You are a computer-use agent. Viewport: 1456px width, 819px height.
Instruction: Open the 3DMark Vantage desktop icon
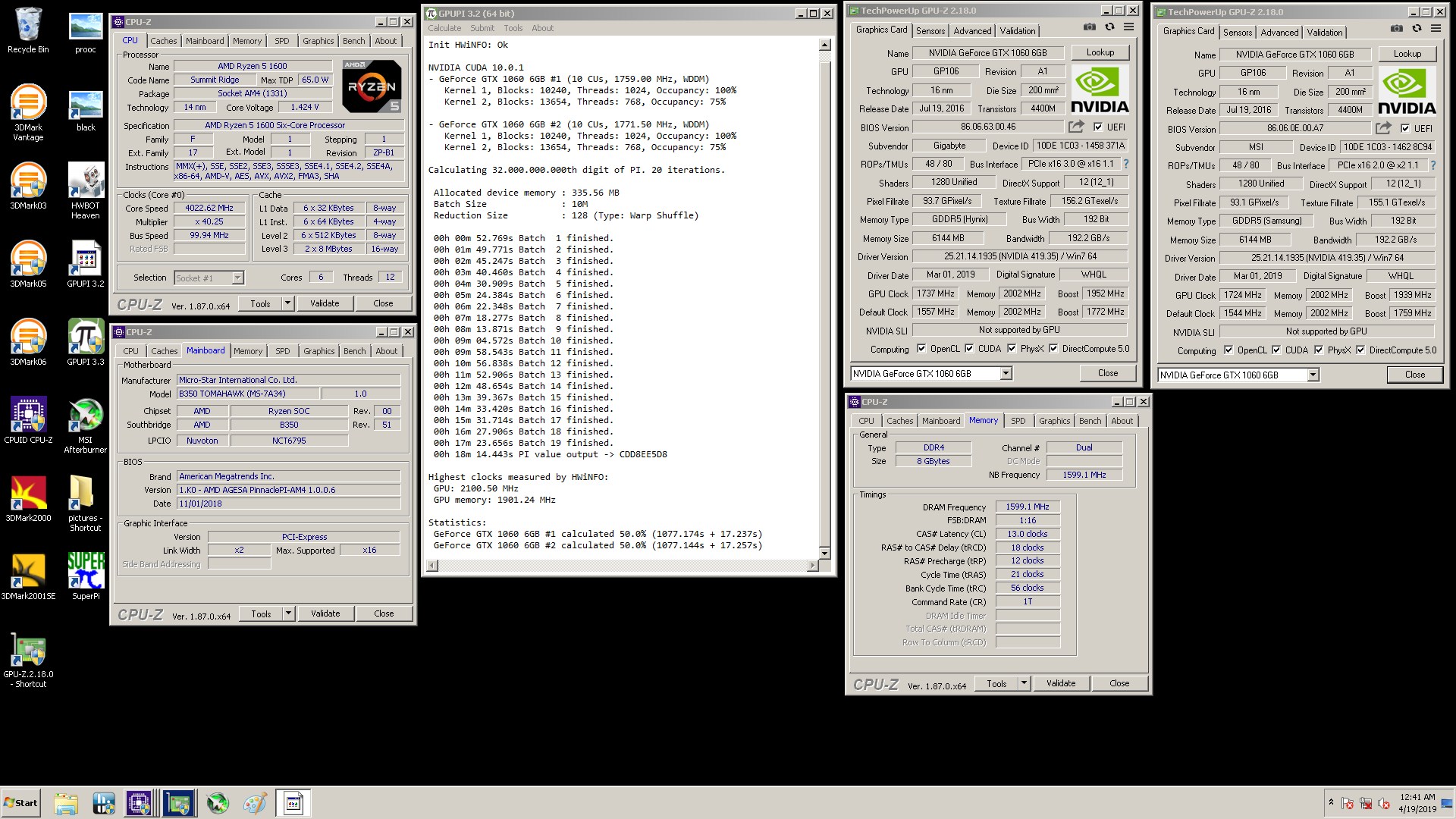(x=28, y=113)
